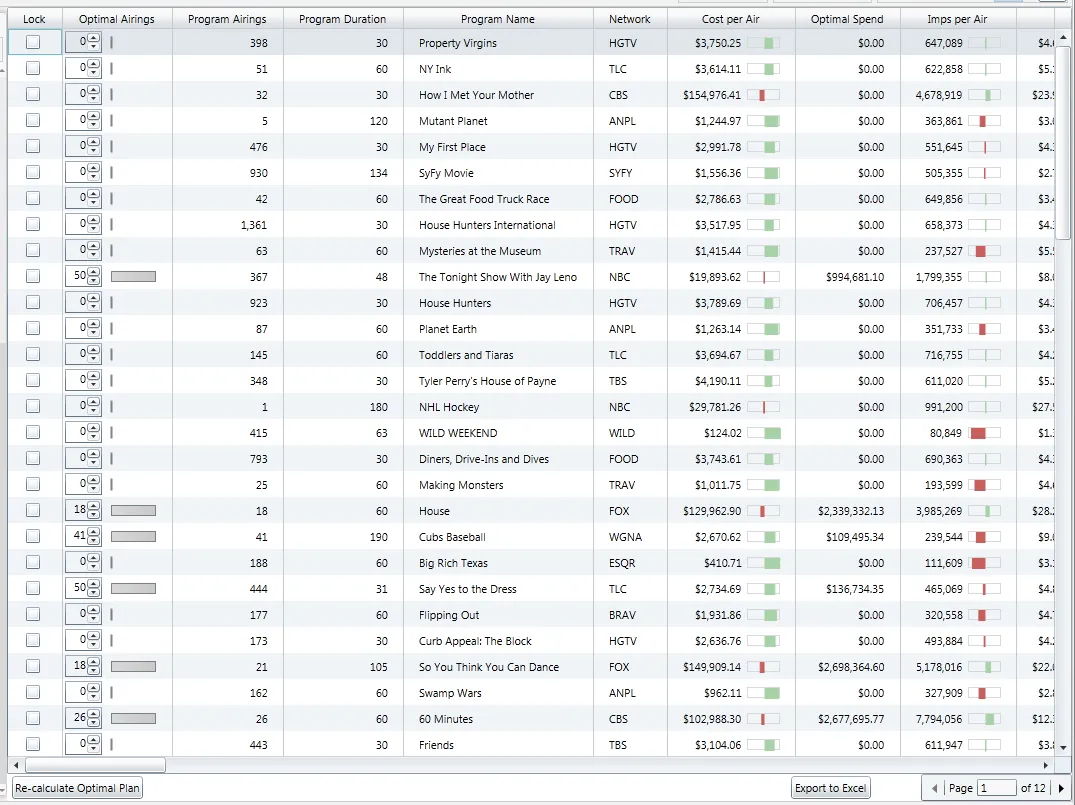Screen dimensions: 1075x805
Task: Lock the Big Rich Texas program
Action: tap(33, 562)
